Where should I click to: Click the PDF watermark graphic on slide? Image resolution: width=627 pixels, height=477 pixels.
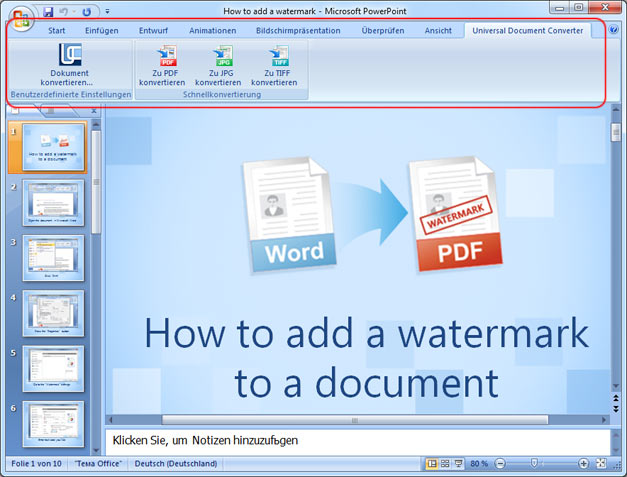coord(456,214)
